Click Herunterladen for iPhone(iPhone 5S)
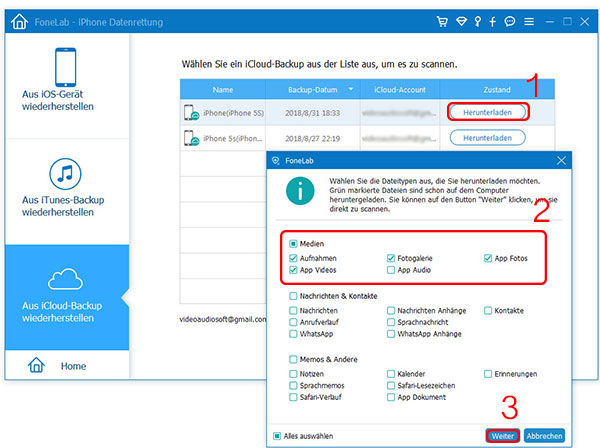This screenshot has width=600, height=448. [488, 112]
